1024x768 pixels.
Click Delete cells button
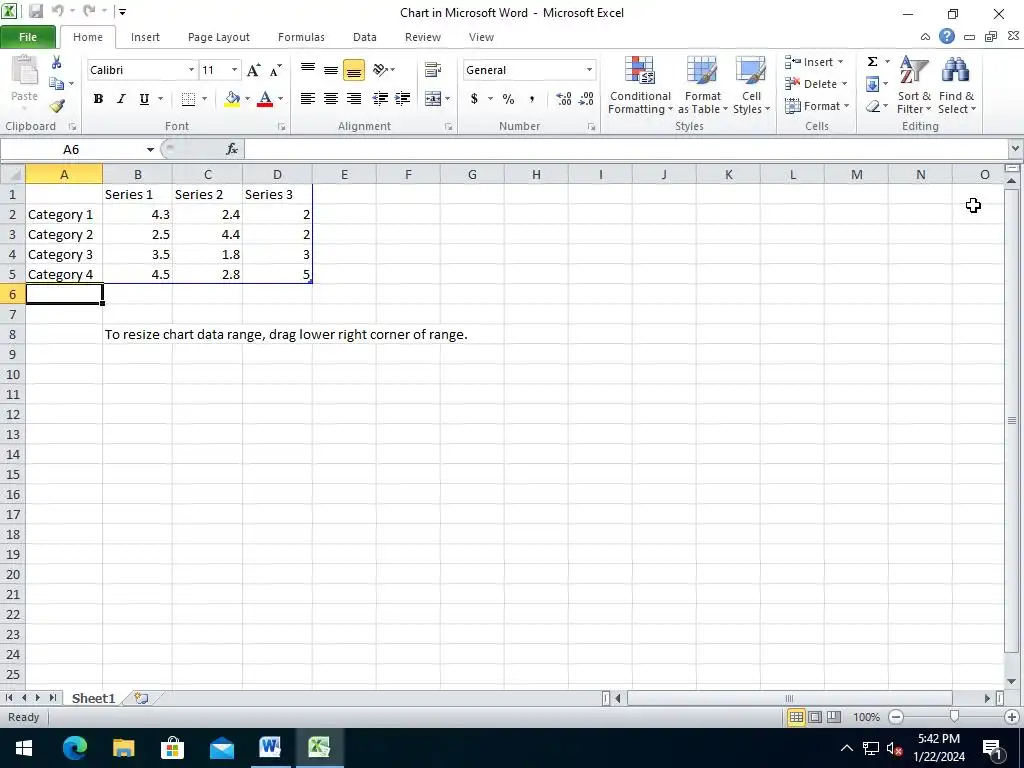pos(816,84)
